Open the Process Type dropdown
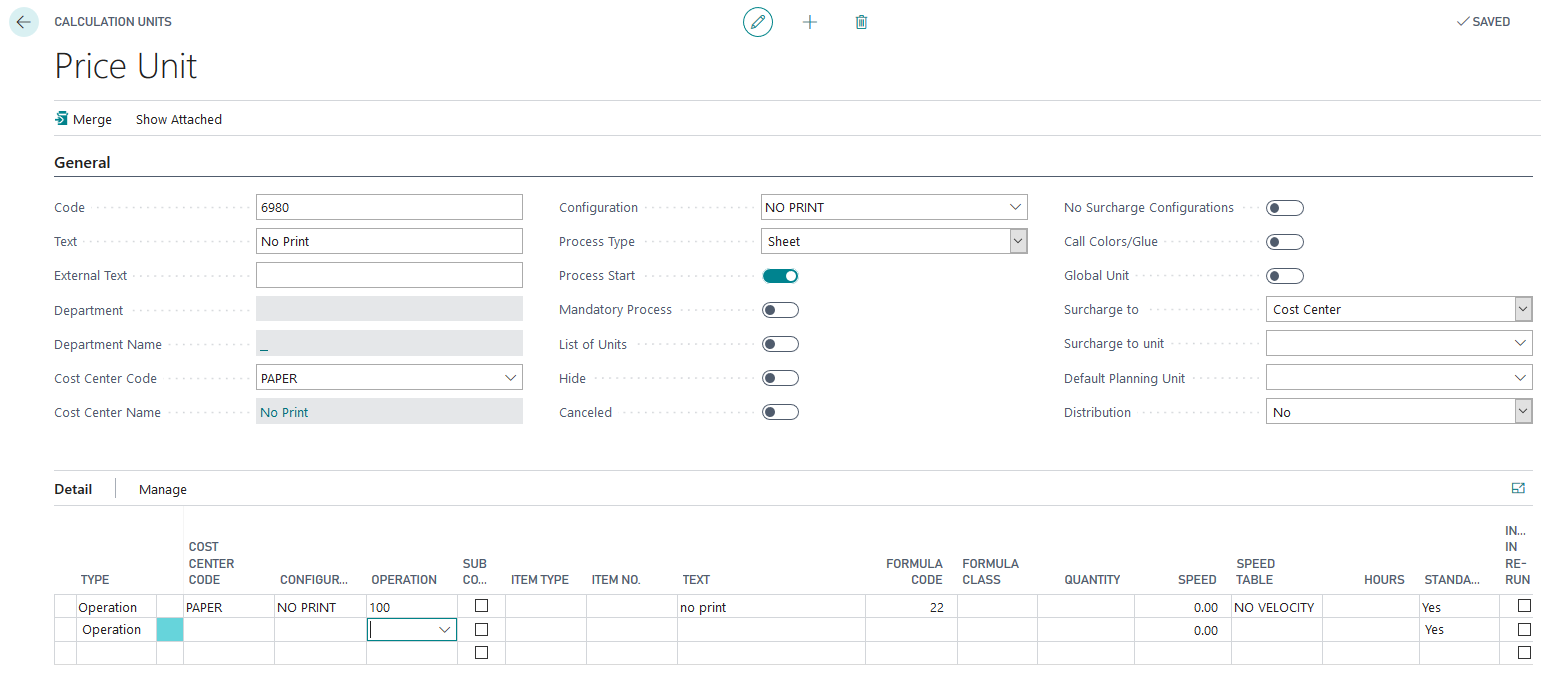 click(x=1018, y=241)
